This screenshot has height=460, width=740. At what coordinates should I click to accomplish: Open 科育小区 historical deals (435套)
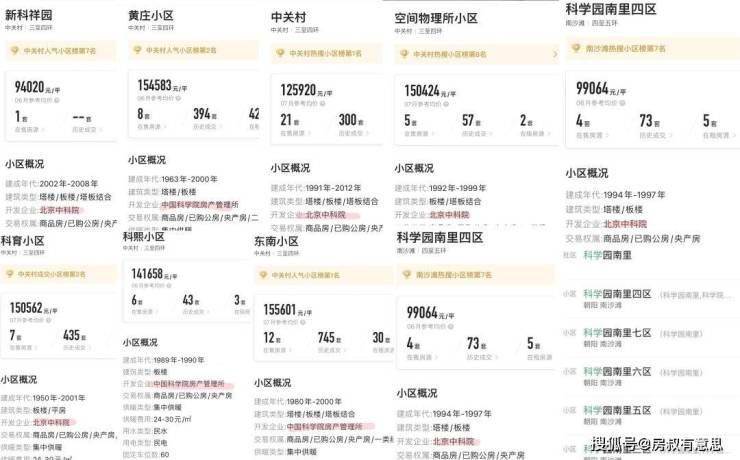[x=75, y=341]
